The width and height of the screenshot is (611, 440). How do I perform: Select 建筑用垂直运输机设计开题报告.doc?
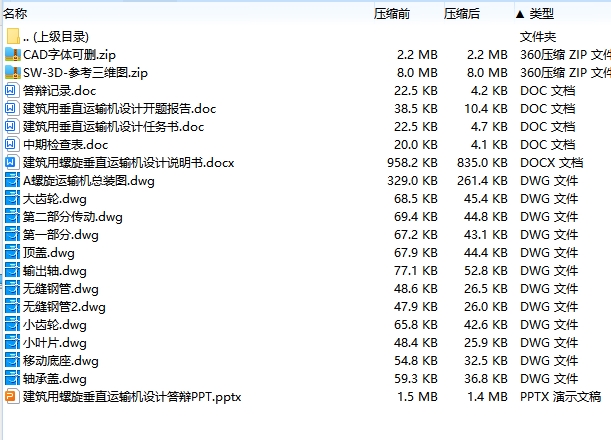coord(120,109)
